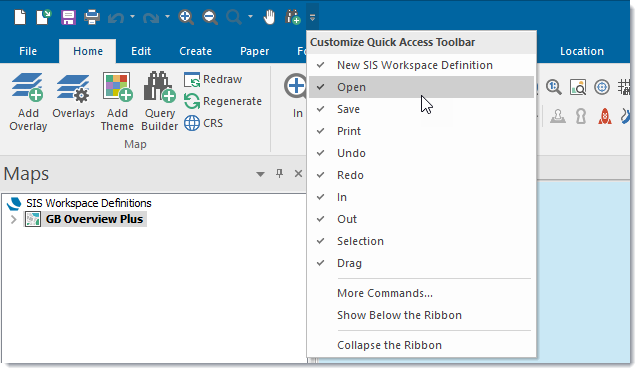Click the Zoom In ribbon icon
Image resolution: width=640 pixels, height=373 pixels.
(x=296, y=86)
